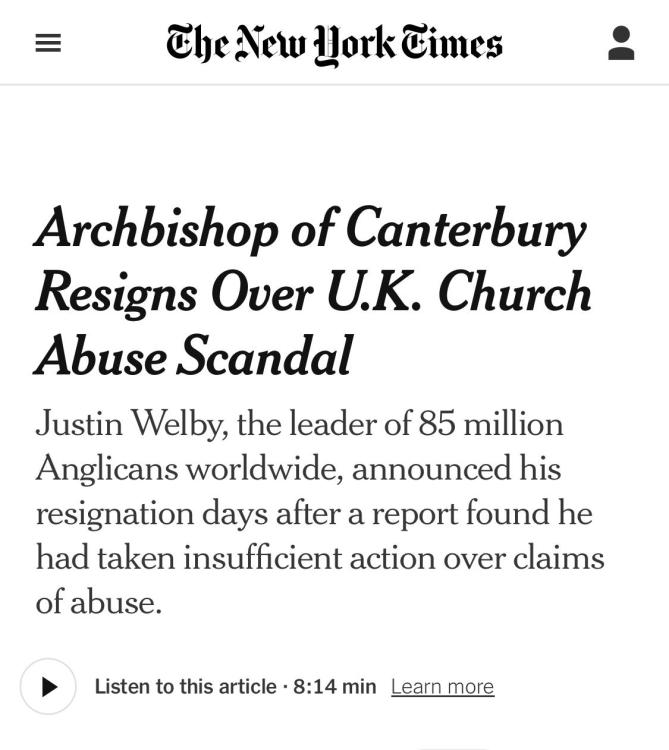Click the account profile icon
This screenshot has width=669, height=750.
point(621,43)
